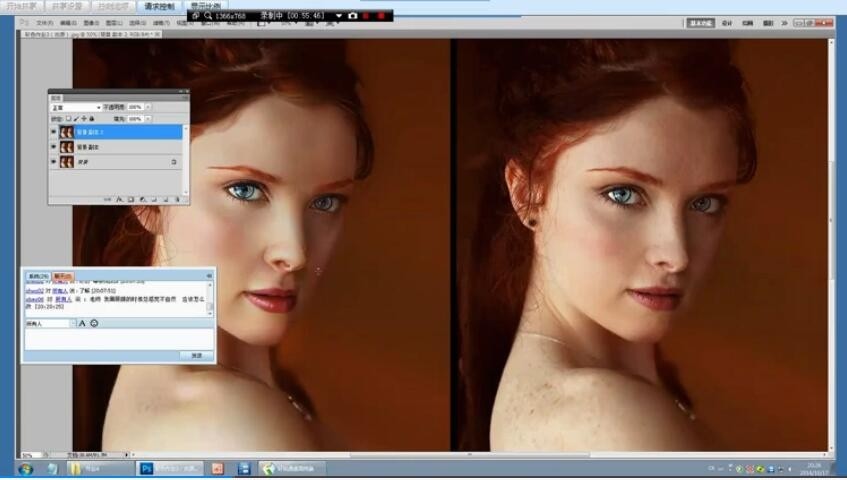Click the window icon at recorder bar start

pos(196,16)
